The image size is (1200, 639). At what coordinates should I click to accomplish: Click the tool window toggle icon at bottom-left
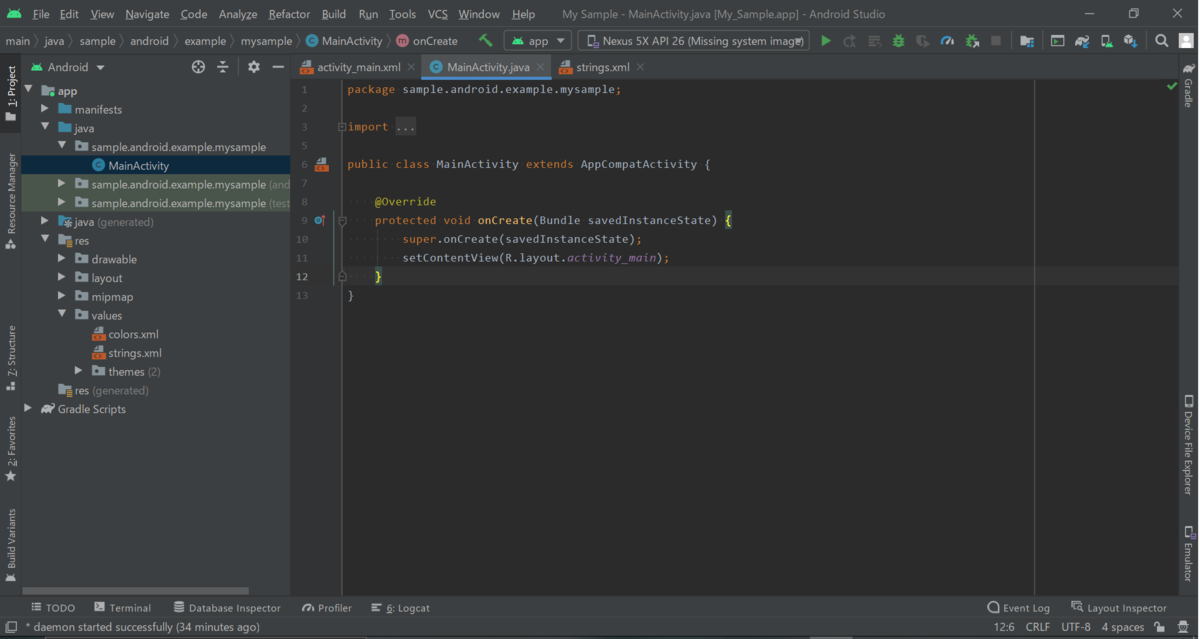click(x=11, y=627)
